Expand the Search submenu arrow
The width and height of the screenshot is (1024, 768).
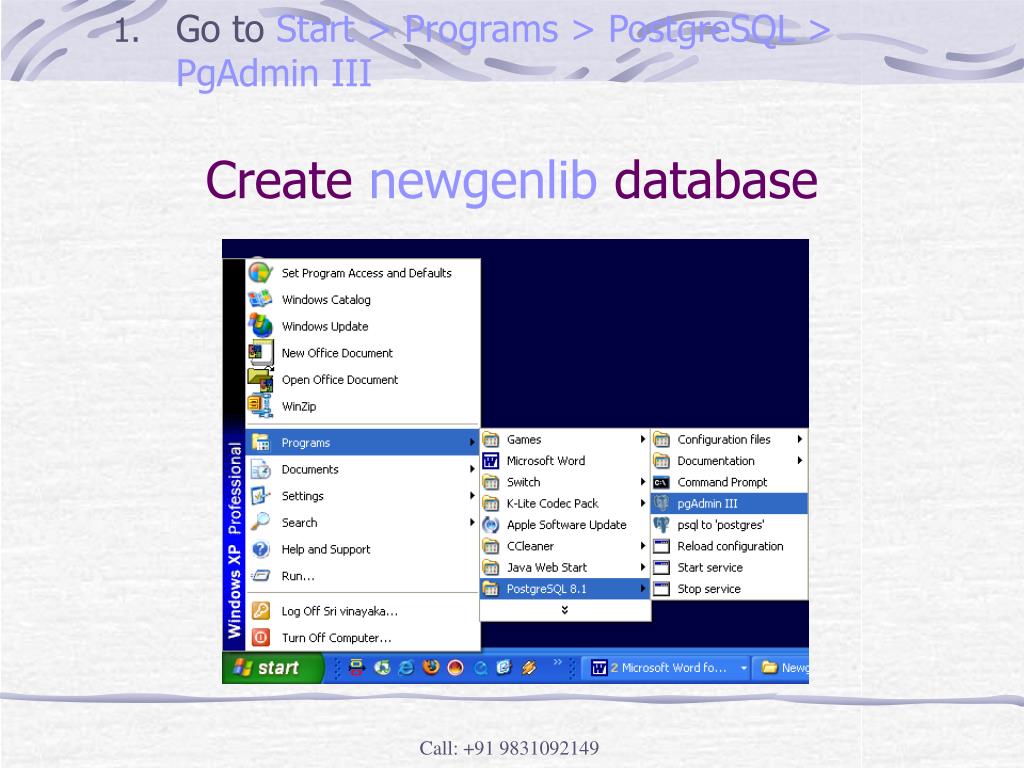(472, 522)
